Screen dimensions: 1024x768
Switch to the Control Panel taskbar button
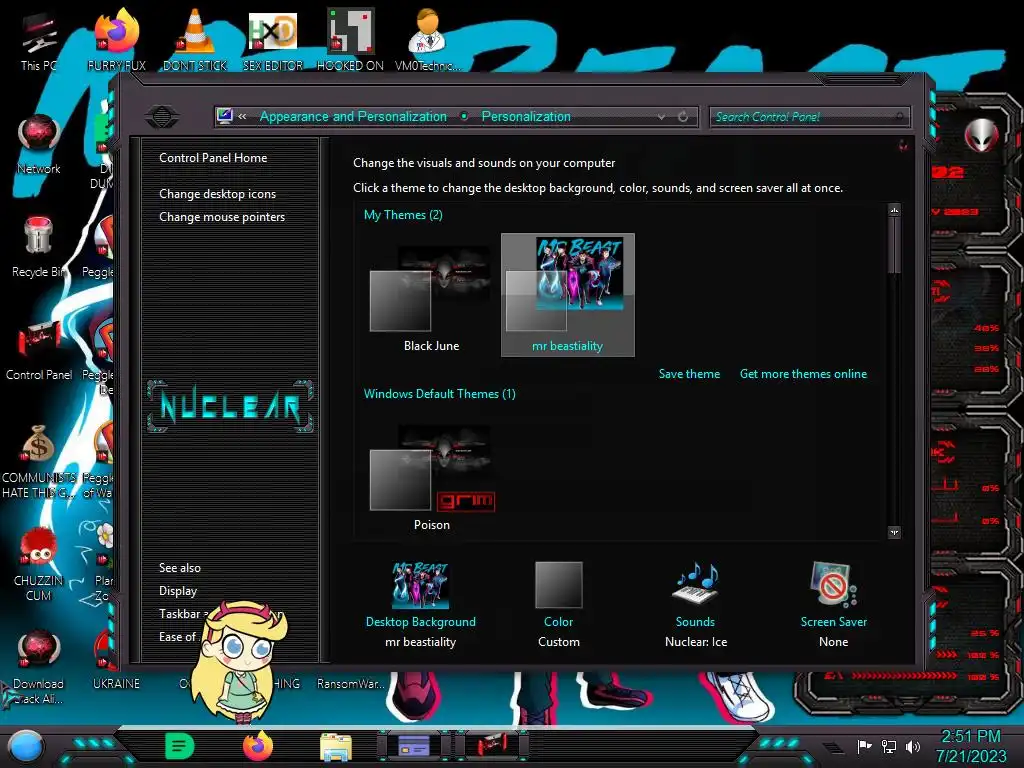(x=491, y=746)
